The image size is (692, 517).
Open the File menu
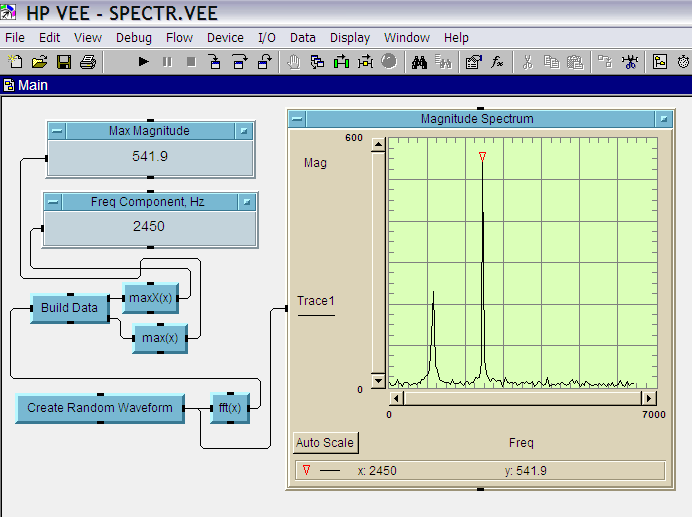15,38
